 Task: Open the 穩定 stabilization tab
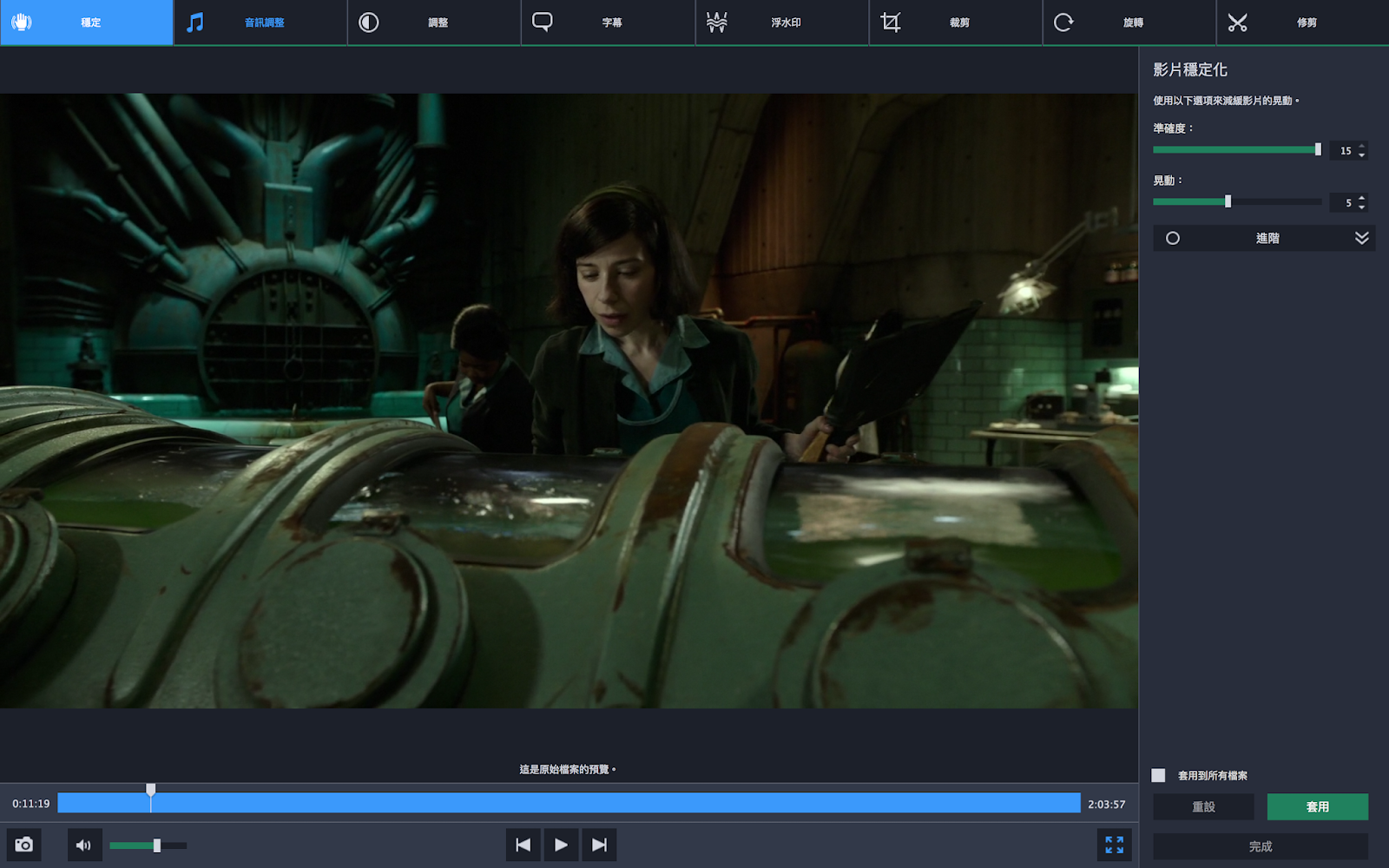[87, 23]
